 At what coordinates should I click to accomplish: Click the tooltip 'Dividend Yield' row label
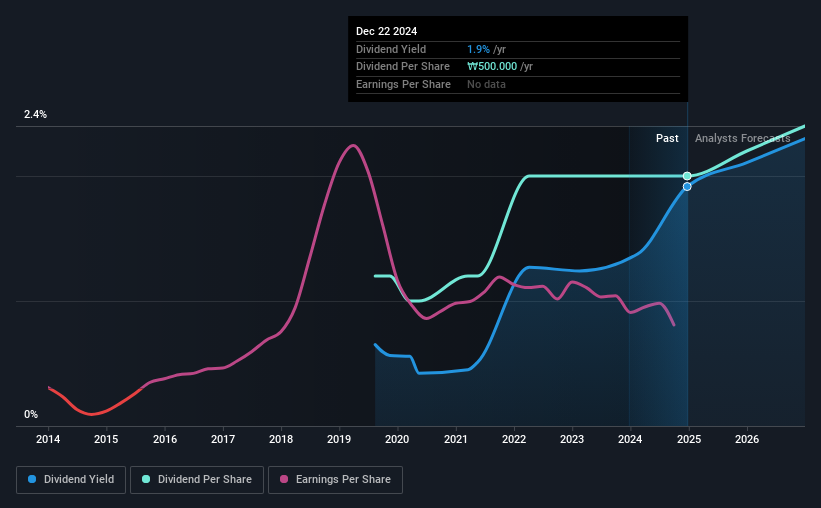tap(391, 49)
